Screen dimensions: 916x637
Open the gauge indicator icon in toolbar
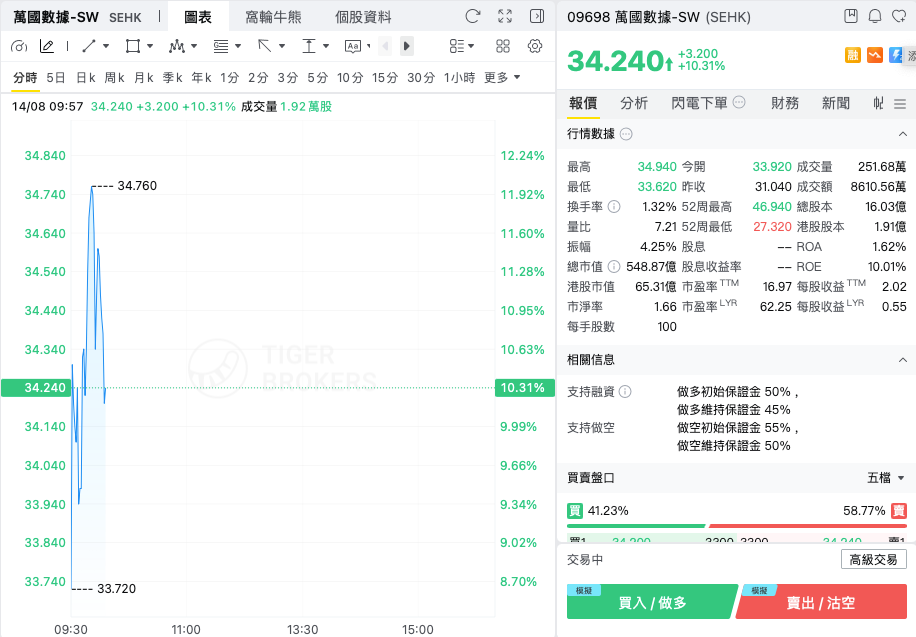tap(19, 46)
